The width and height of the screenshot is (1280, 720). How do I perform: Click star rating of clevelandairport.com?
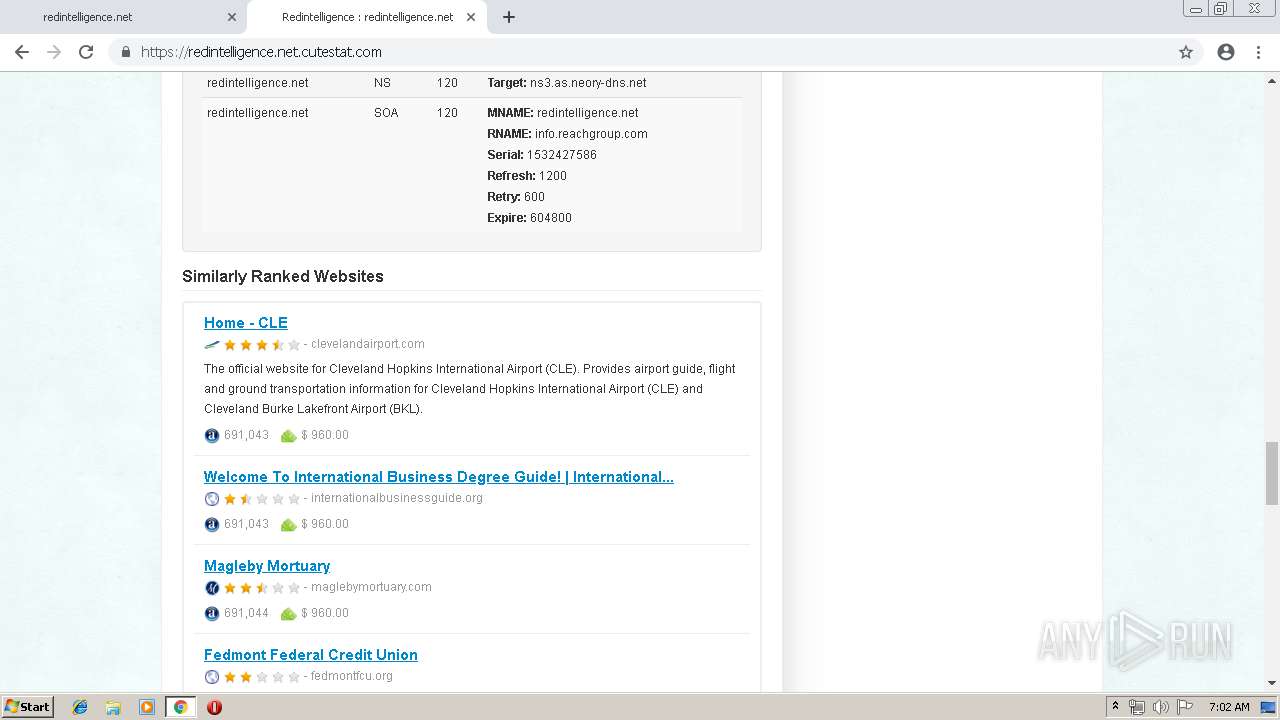[262, 345]
